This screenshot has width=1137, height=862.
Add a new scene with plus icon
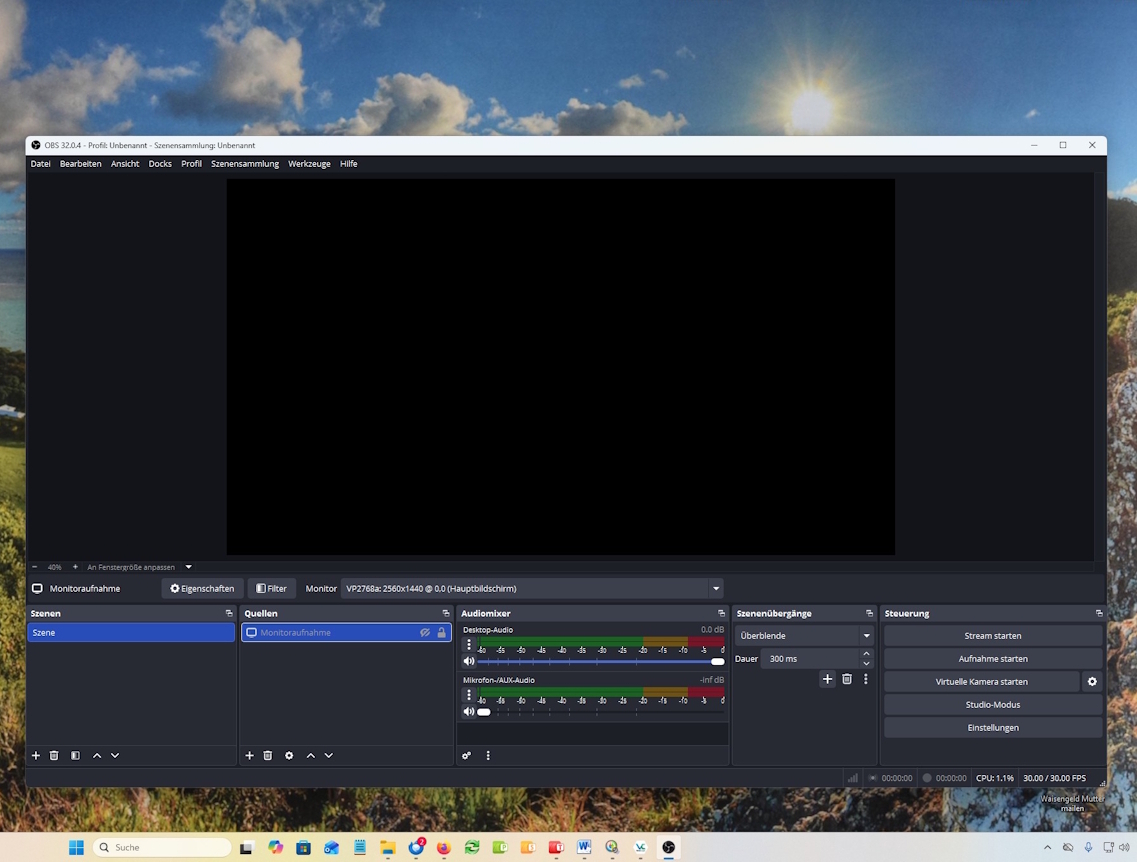(36, 755)
